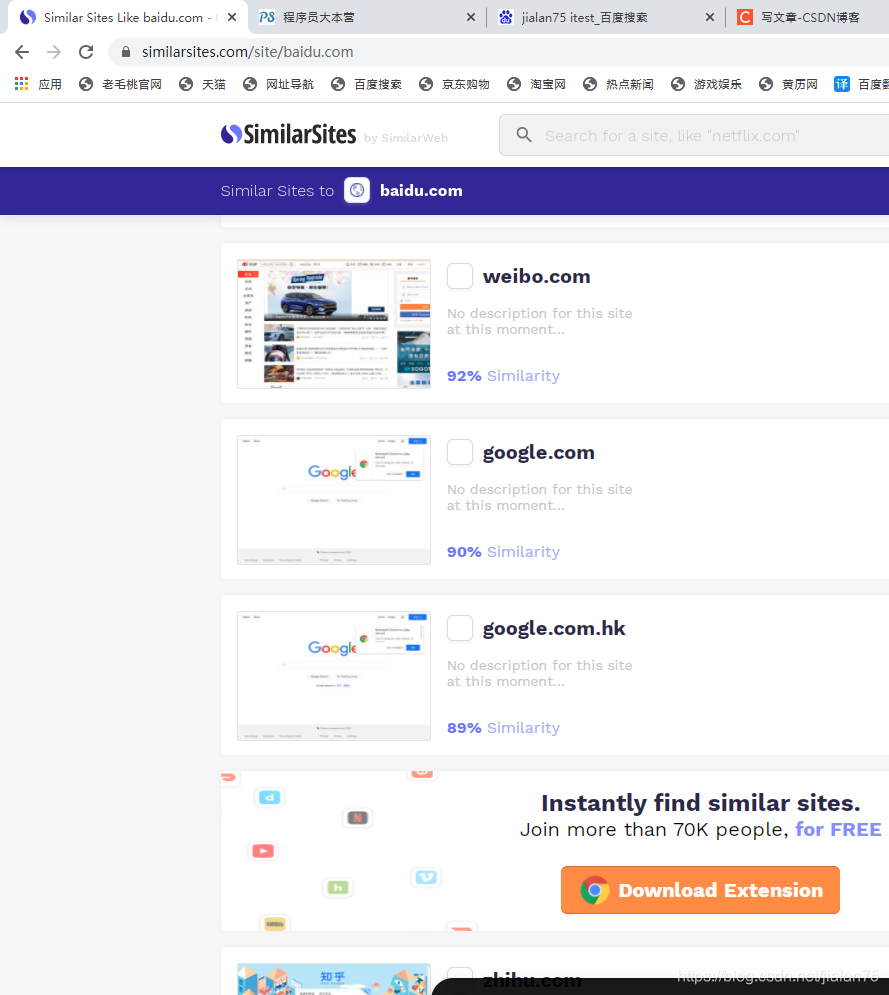Open the google.com.hk screenshot thumbnail

pos(334,676)
